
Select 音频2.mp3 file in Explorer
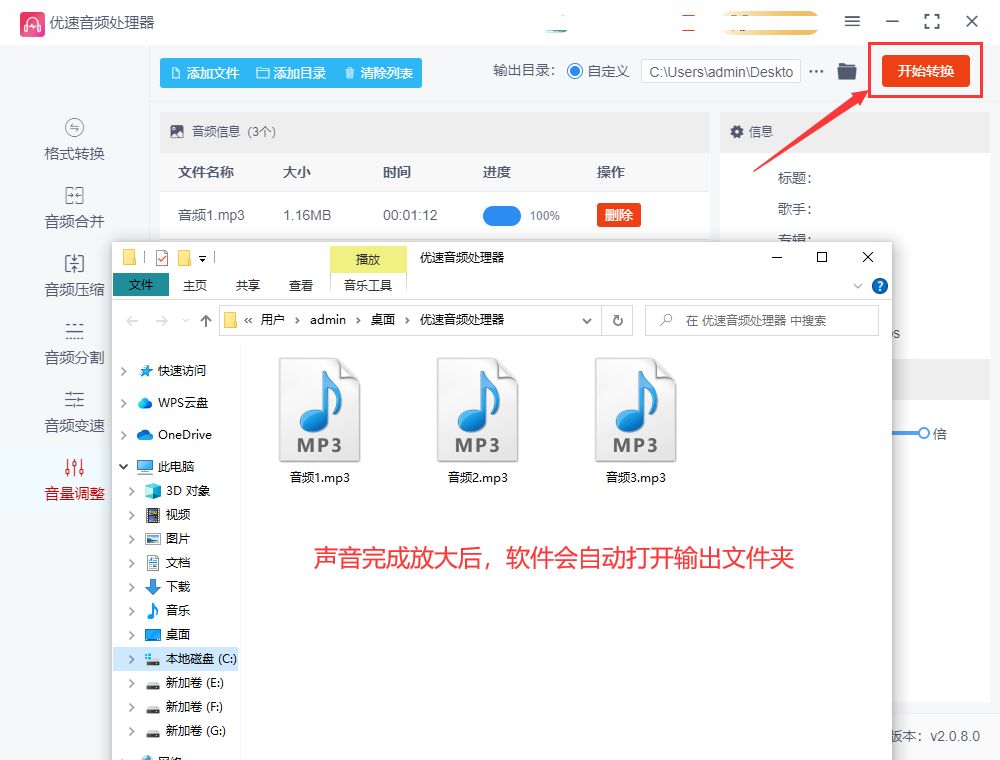coord(478,421)
